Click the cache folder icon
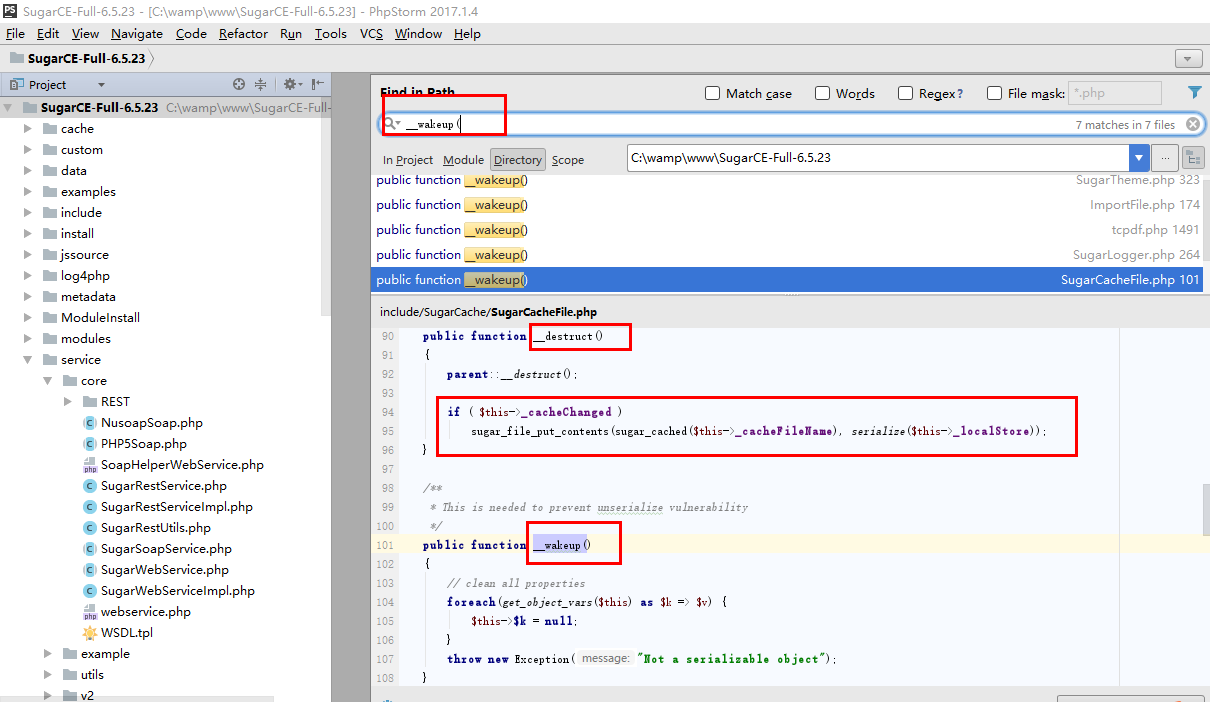Screen dimensions: 1210x702 tap(50, 129)
